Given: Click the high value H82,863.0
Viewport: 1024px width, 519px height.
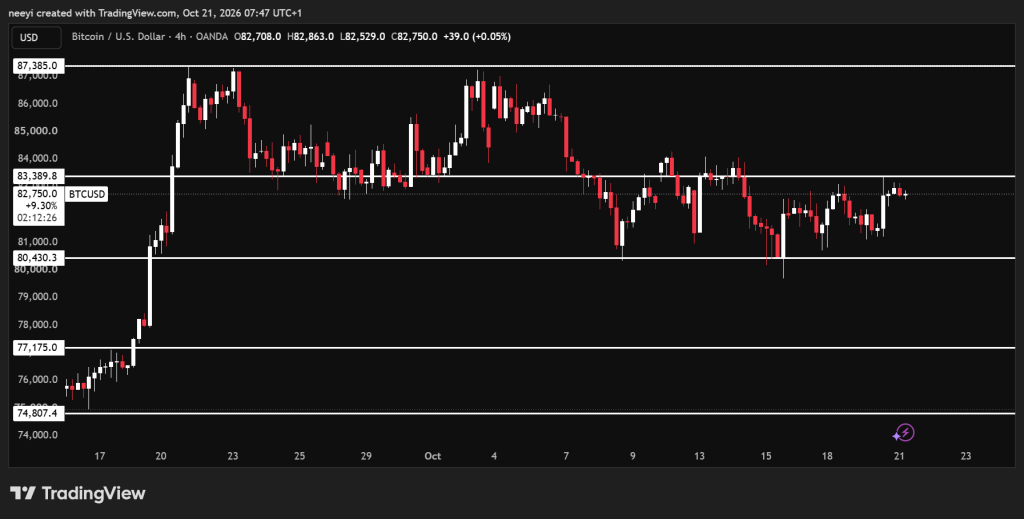Looking at the screenshot, I should [x=310, y=37].
